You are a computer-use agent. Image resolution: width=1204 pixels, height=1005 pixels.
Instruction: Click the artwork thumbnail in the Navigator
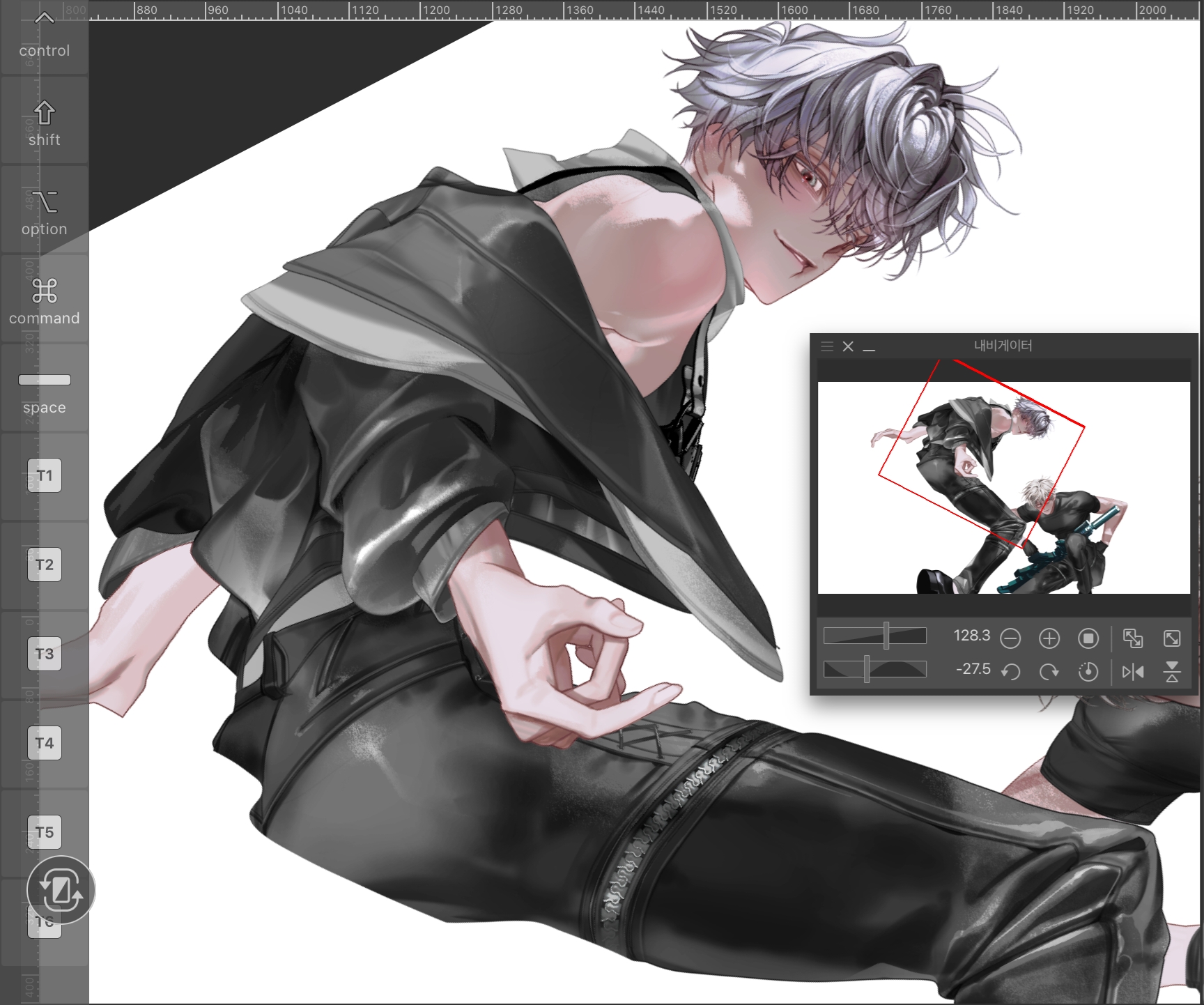pyautogui.click(x=1003, y=487)
